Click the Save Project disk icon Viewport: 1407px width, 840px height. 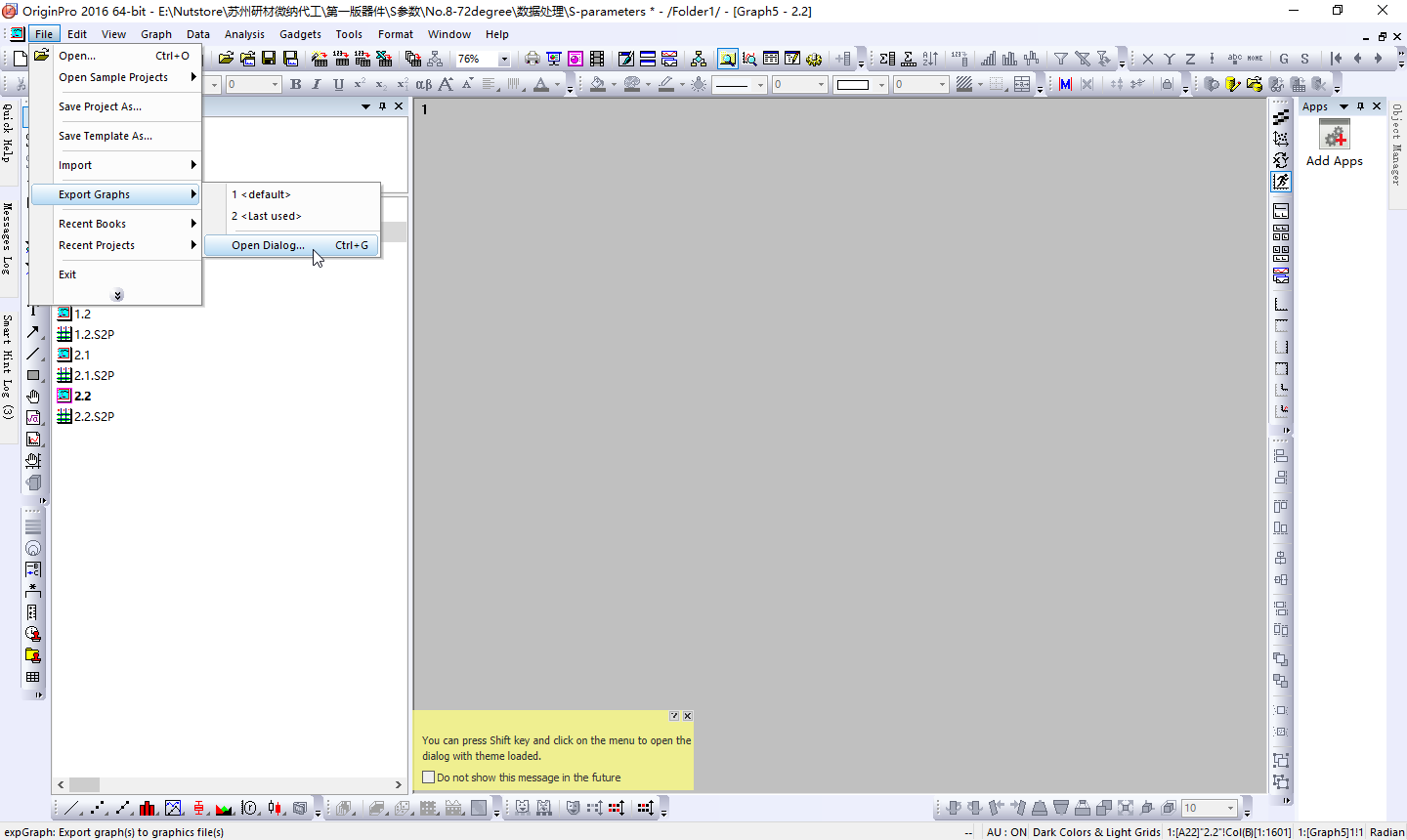(269, 59)
